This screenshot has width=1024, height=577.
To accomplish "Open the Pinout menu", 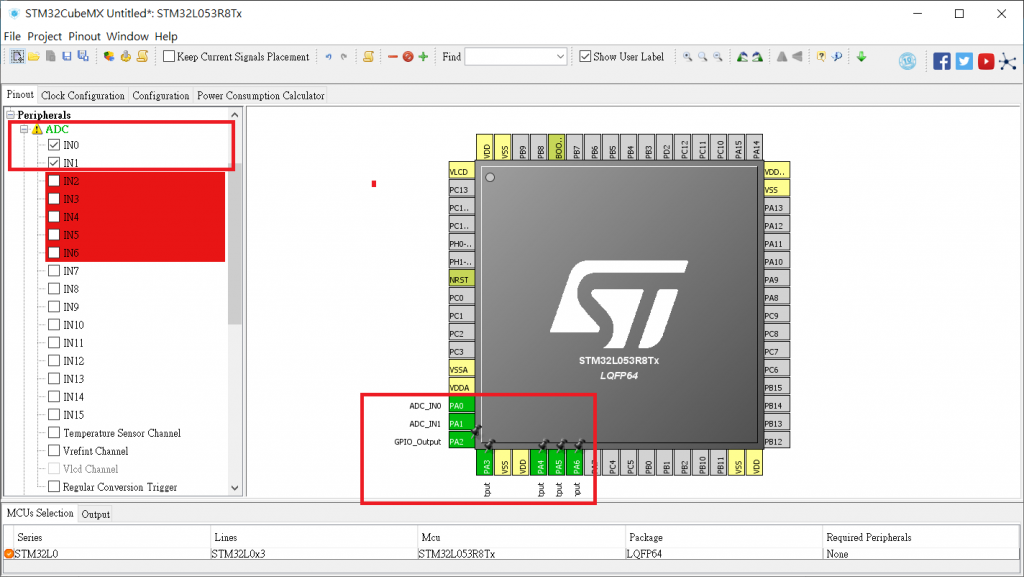I will (84, 37).
